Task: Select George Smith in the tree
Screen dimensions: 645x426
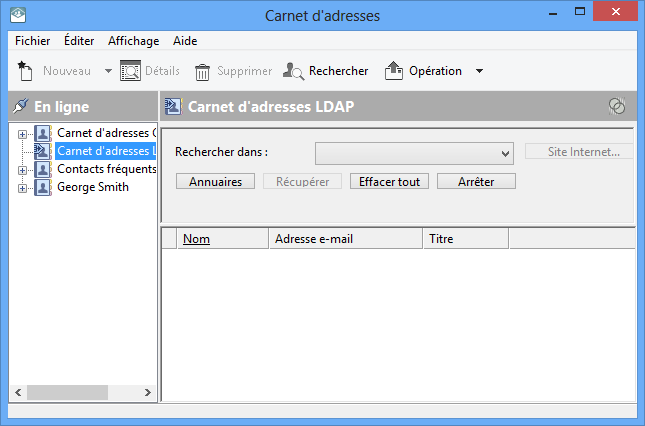Action: point(93,187)
